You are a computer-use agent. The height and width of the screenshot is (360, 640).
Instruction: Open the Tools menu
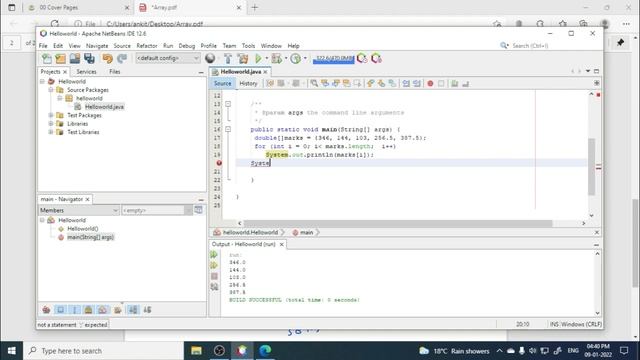point(248,46)
